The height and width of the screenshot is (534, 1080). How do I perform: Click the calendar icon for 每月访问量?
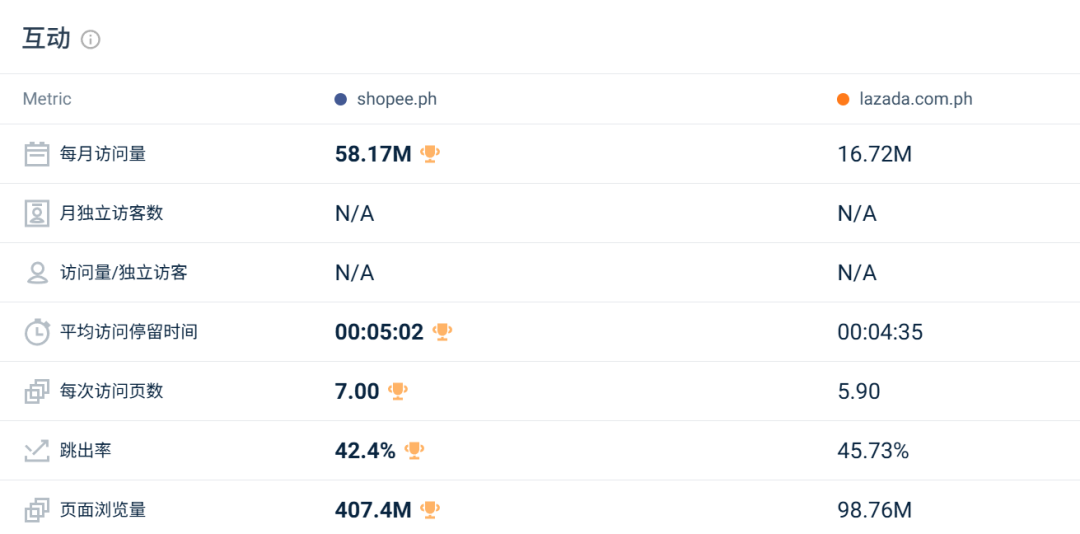coord(37,154)
